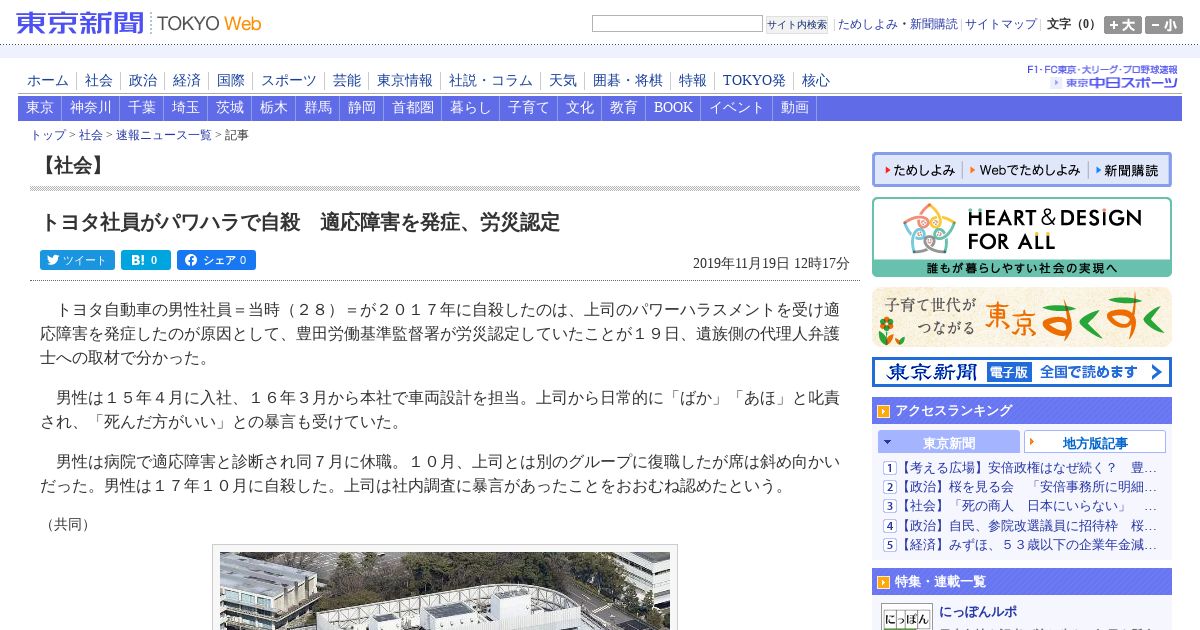Click the article's aerial photo
This screenshot has height=630, width=1200.
pos(445,590)
